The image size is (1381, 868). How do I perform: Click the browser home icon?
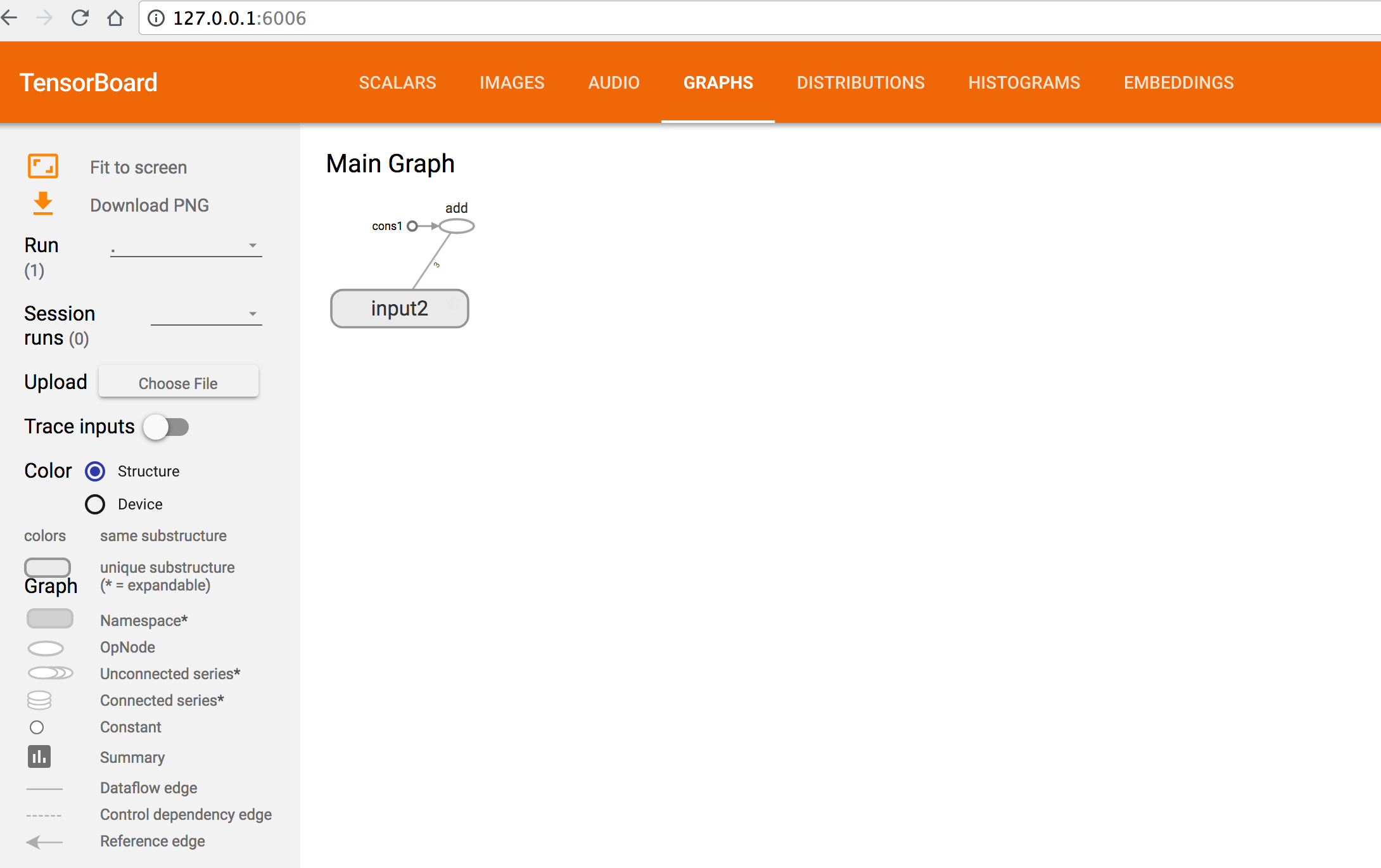115,18
